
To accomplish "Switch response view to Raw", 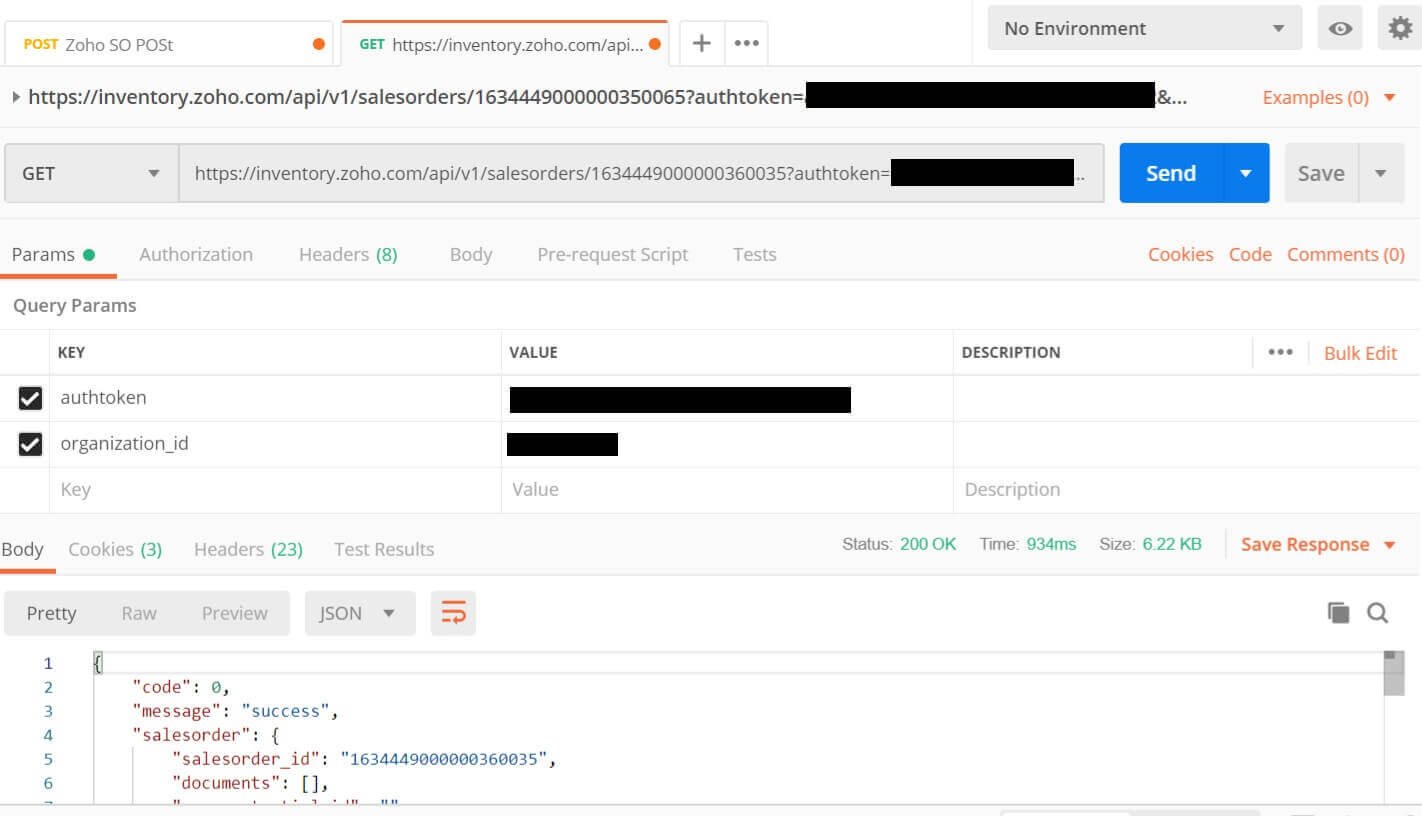I will tap(139, 613).
